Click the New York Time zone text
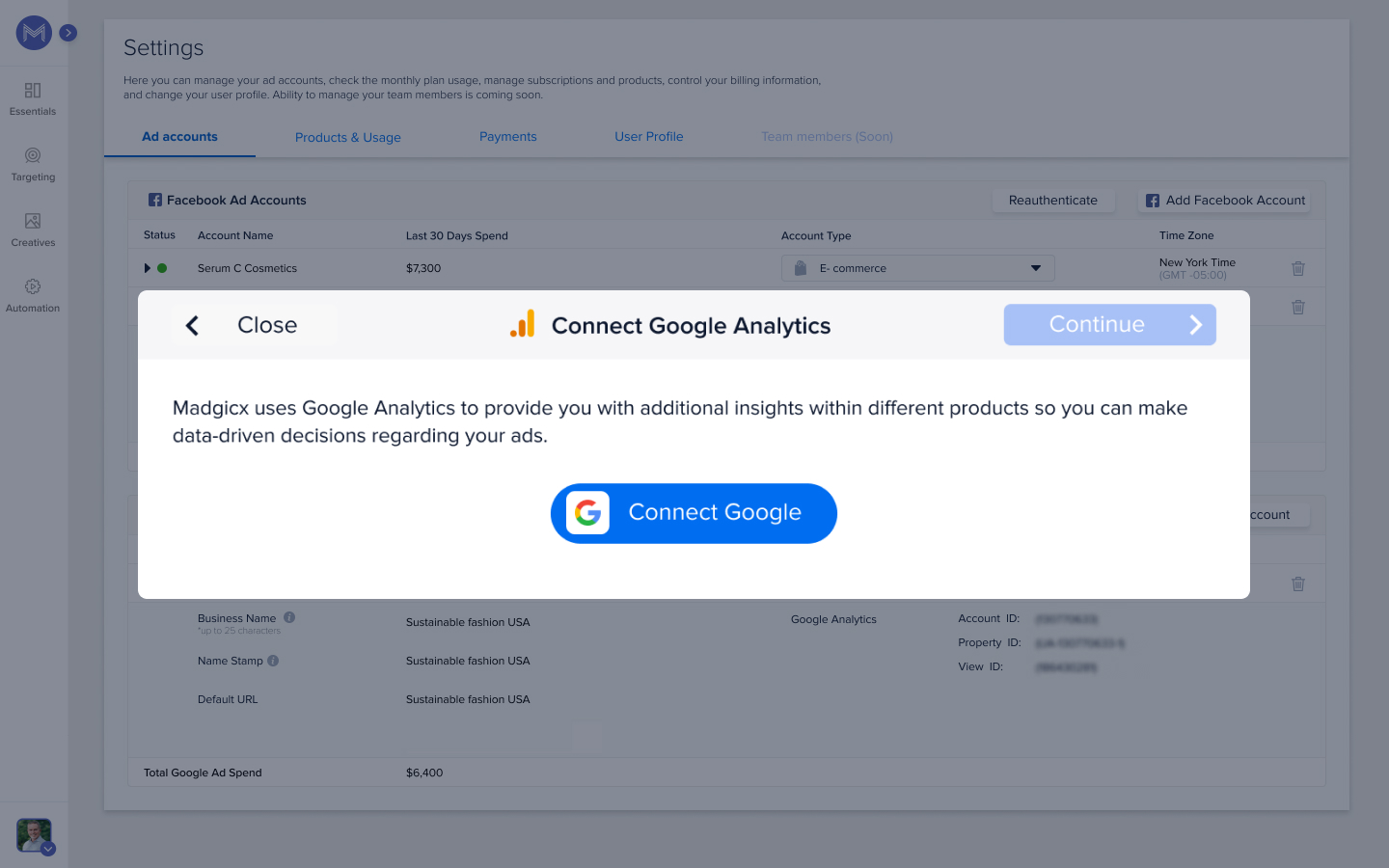This screenshot has height=868, width=1389. click(x=1197, y=262)
